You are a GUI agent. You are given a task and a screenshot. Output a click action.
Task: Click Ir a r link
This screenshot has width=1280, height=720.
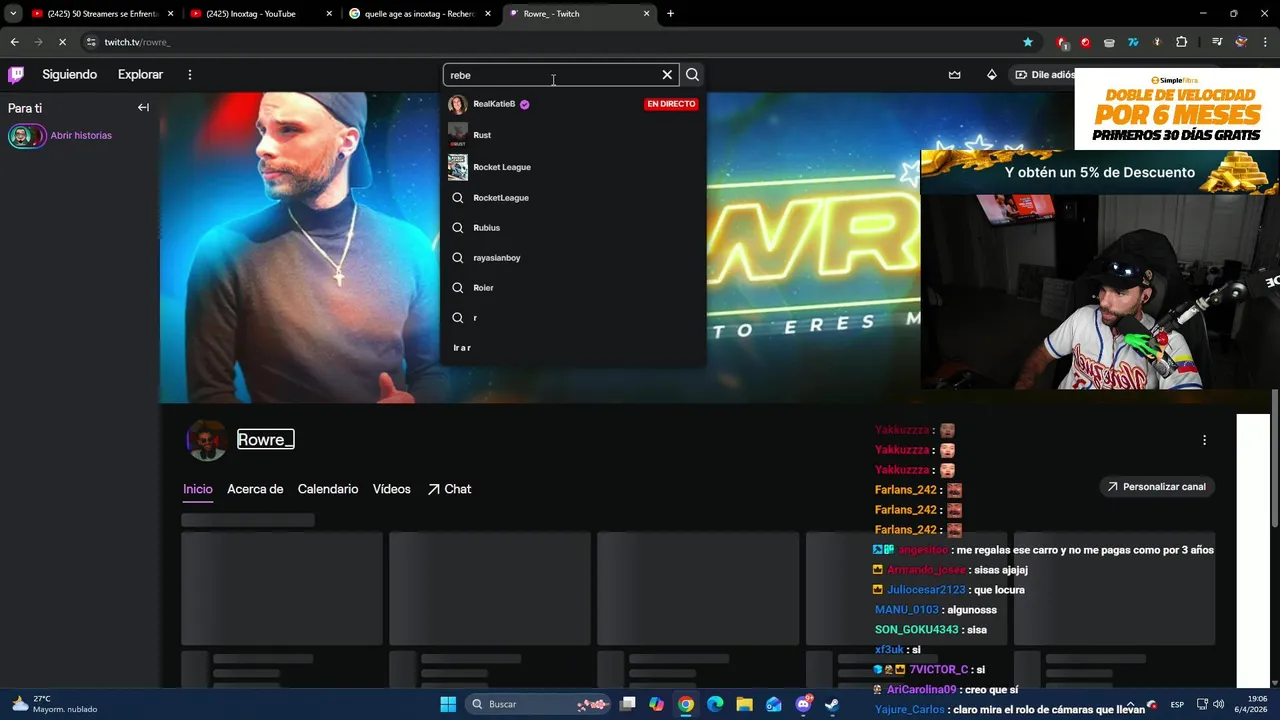pos(462,348)
